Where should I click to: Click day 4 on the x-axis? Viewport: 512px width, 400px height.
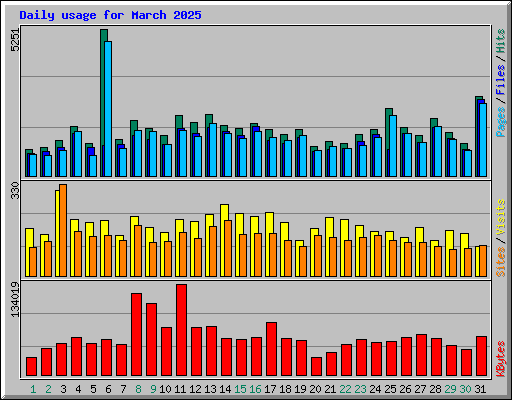78,389
